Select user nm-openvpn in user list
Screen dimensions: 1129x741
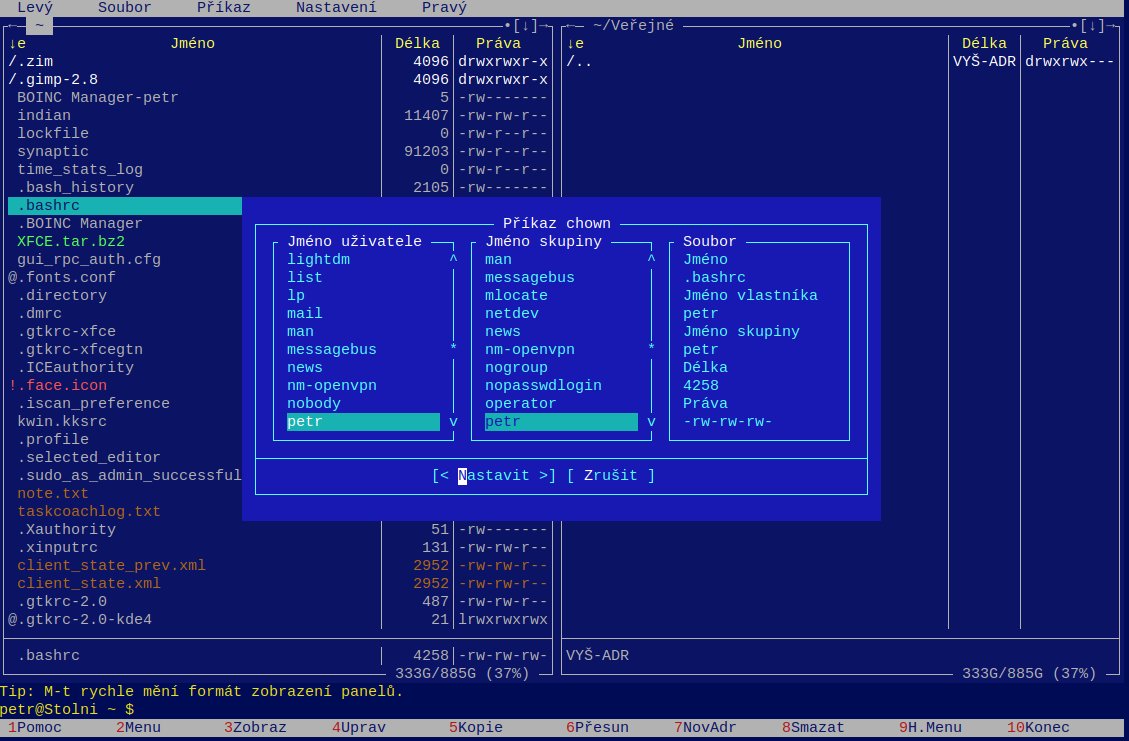point(331,385)
